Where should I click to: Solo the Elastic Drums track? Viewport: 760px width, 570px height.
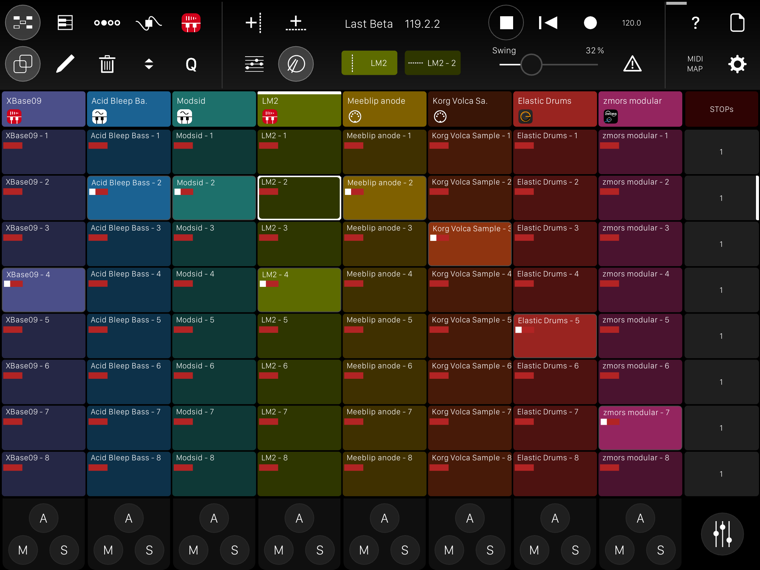575,550
